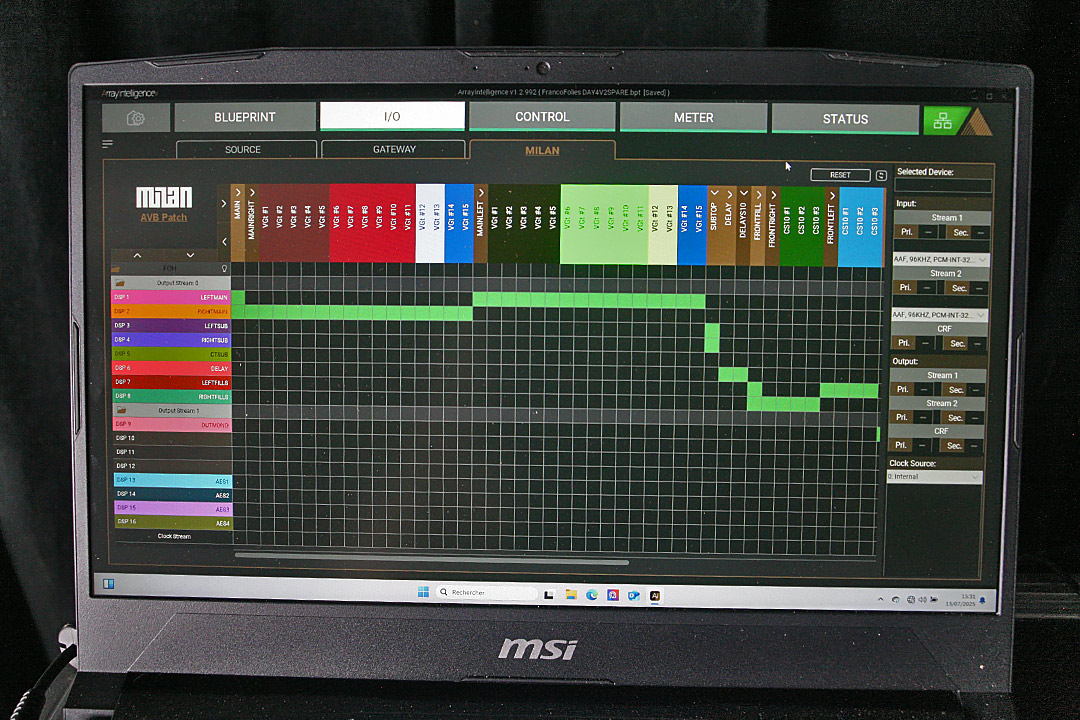Select the GATEWAY sub-tab

(x=393, y=150)
